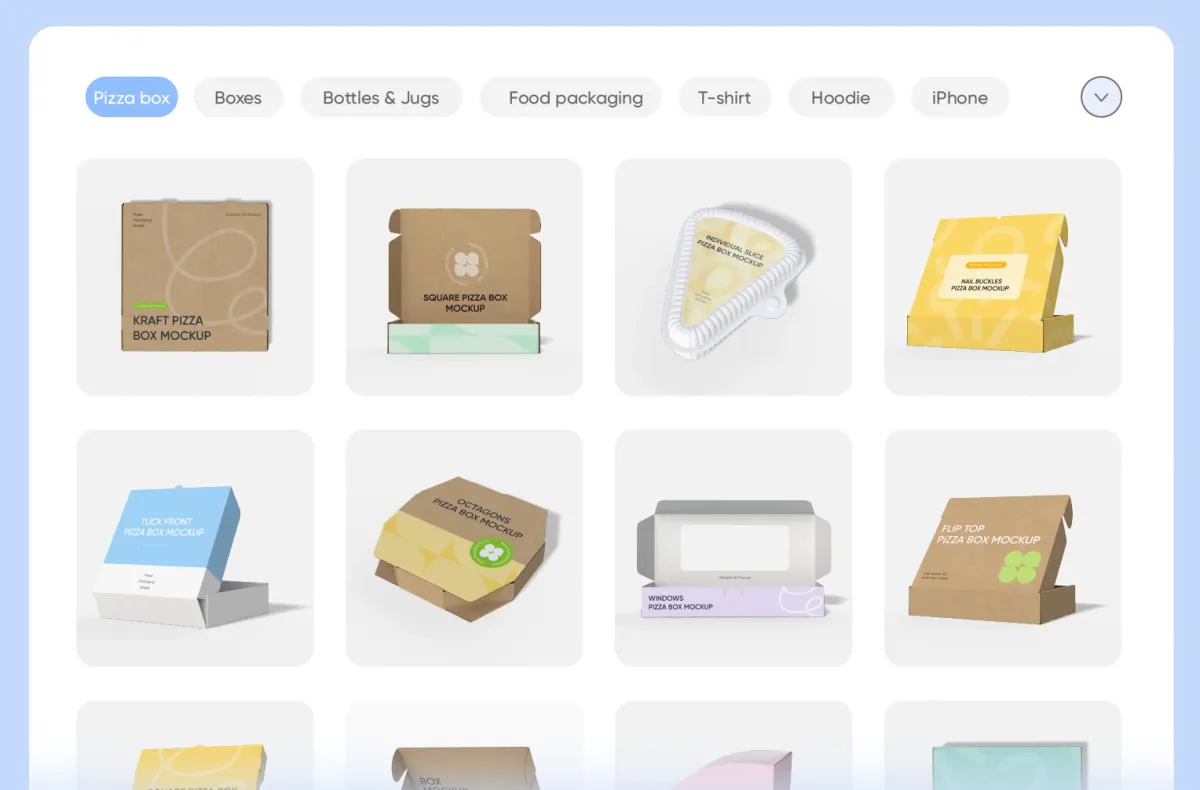
Task: Expand more categories with chevron button
Action: [x=1101, y=98]
